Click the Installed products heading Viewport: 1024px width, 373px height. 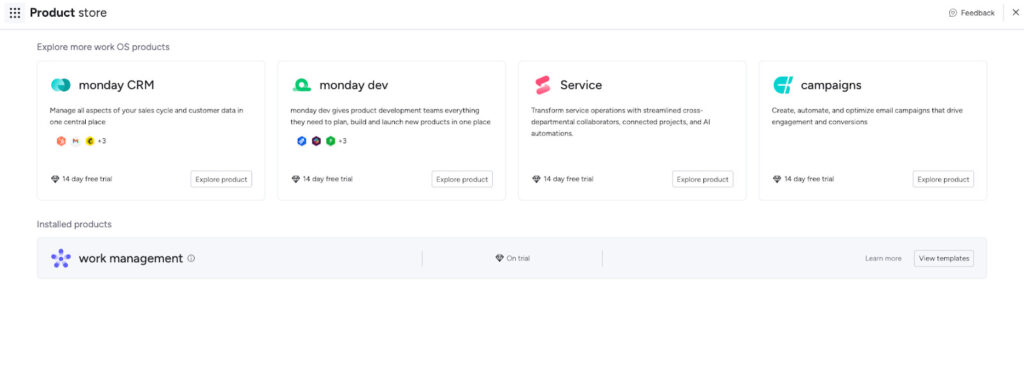pyautogui.click(x=74, y=225)
